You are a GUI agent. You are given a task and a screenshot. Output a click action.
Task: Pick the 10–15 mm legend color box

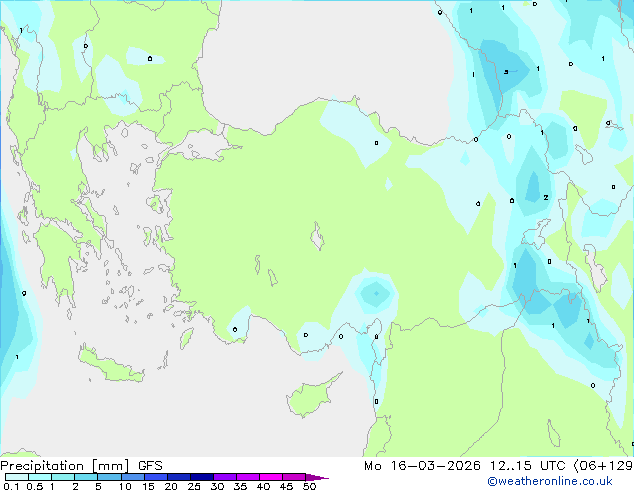click(133, 477)
